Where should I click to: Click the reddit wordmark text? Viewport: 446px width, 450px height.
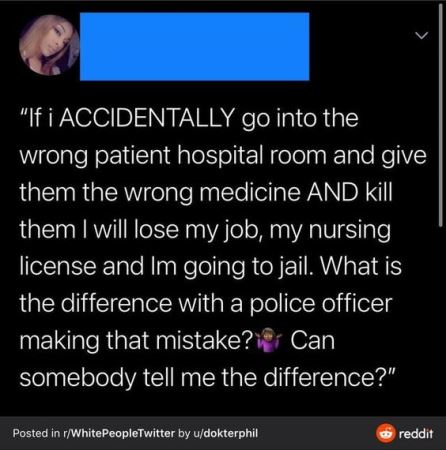coord(416,434)
